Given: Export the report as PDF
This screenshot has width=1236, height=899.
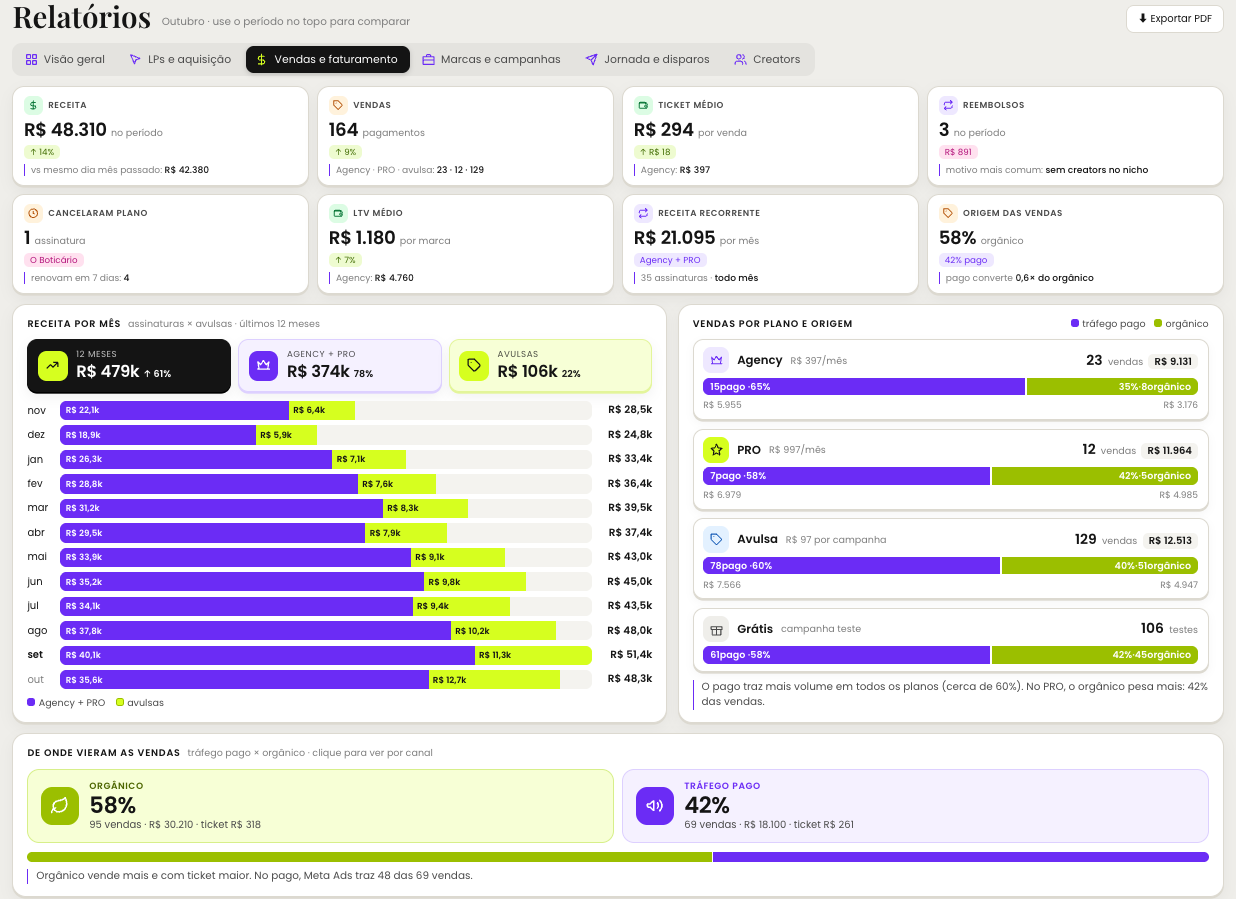Looking at the screenshot, I should pyautogui.click(x=1174, y=19).
